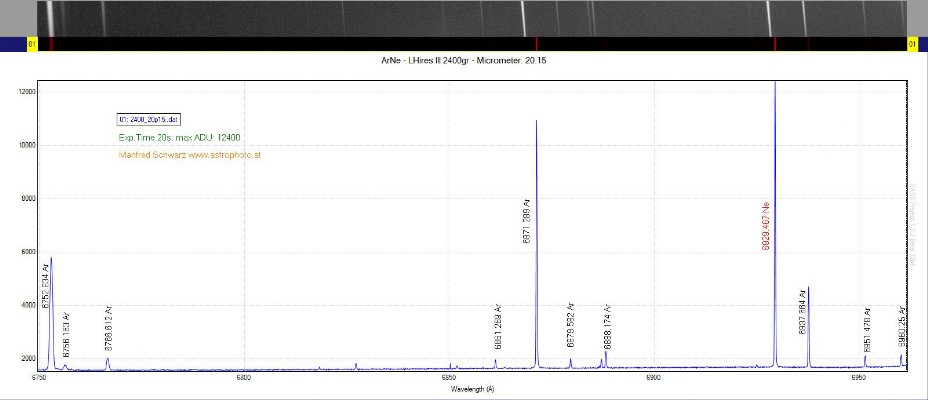The height and width of the screenshot is (400, 928).
Task: Select the 6766.612 Ar line label
Action: pos(108,330)
